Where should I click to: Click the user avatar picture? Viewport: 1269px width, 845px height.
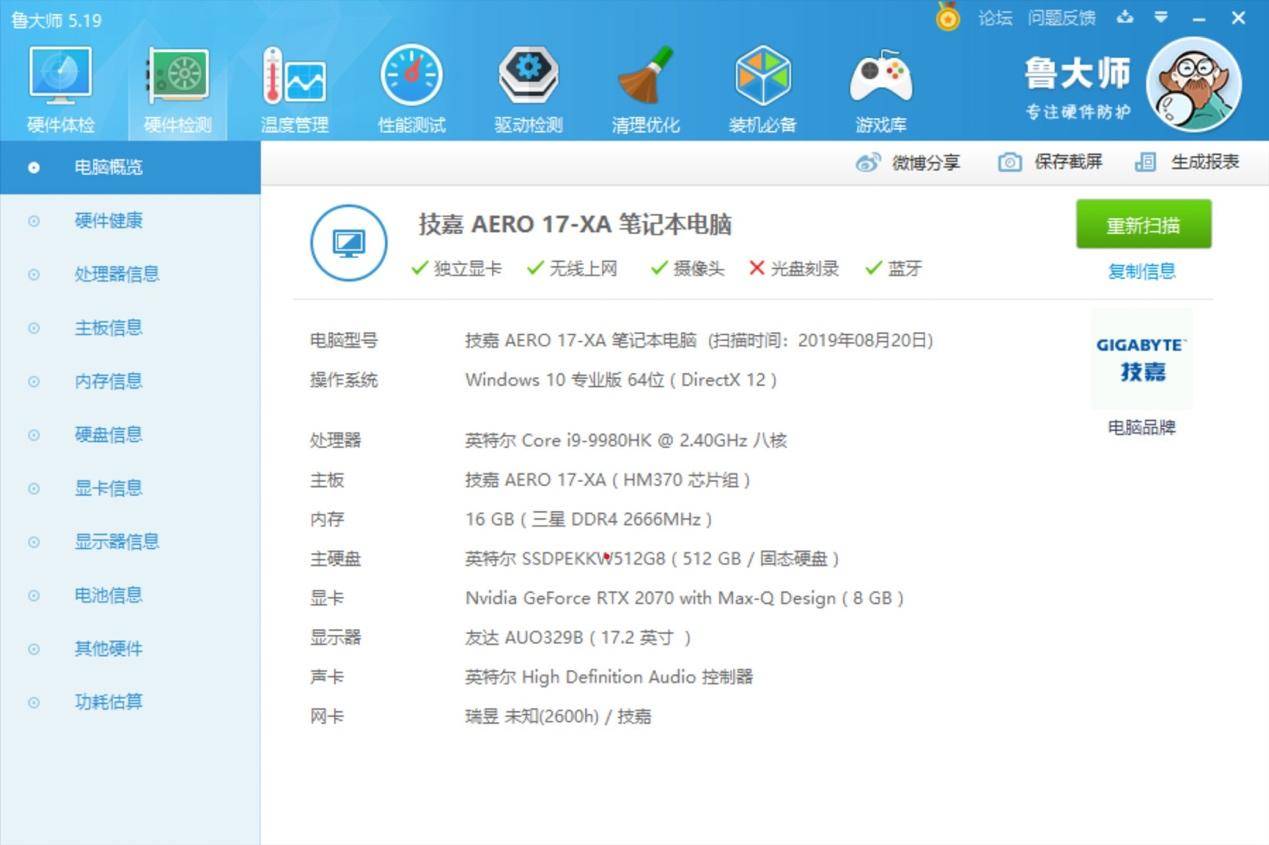click(x=1194, y=86)
